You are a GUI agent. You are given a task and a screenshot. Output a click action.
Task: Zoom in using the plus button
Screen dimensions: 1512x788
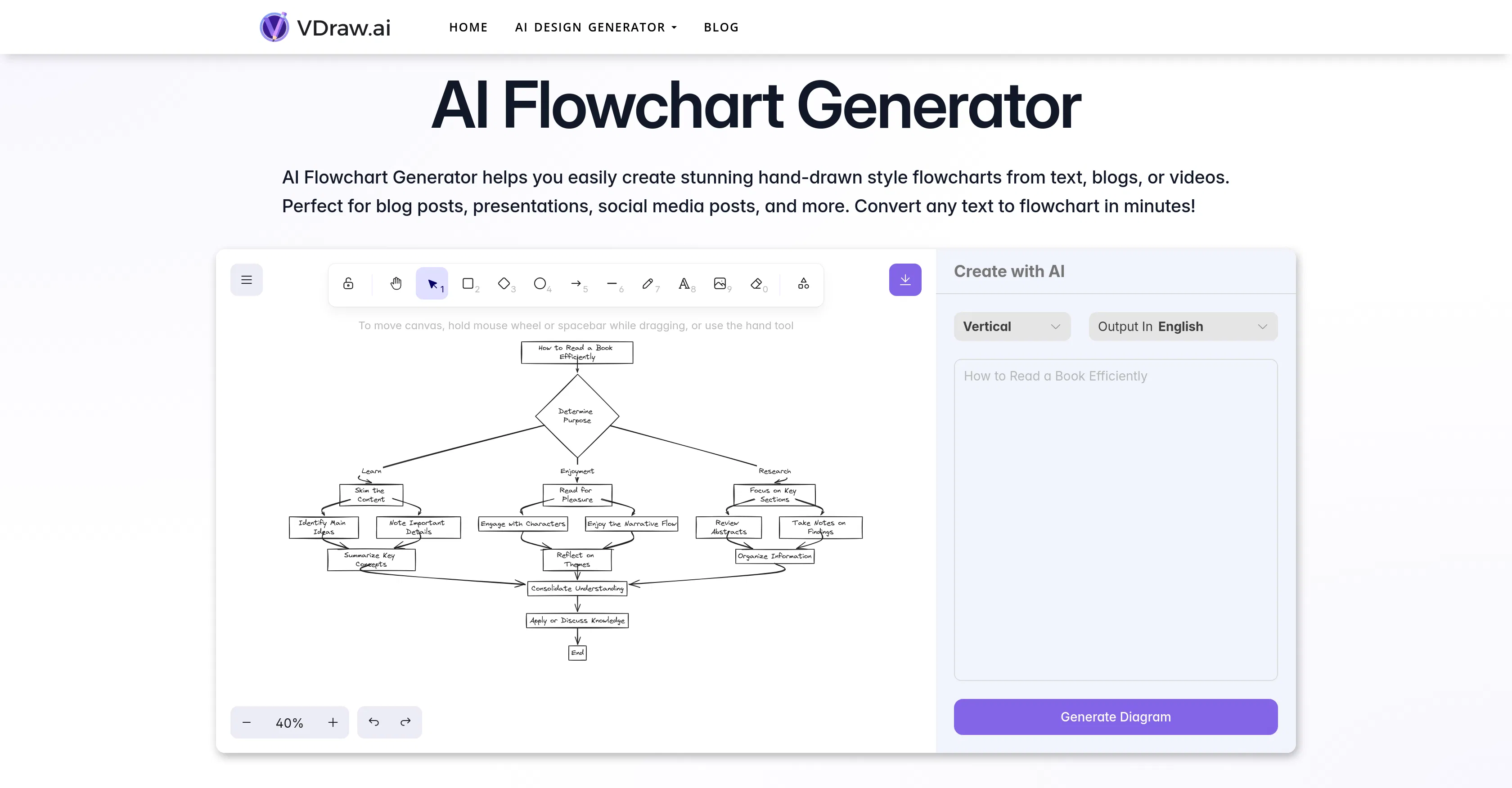(x=332, y=722)
